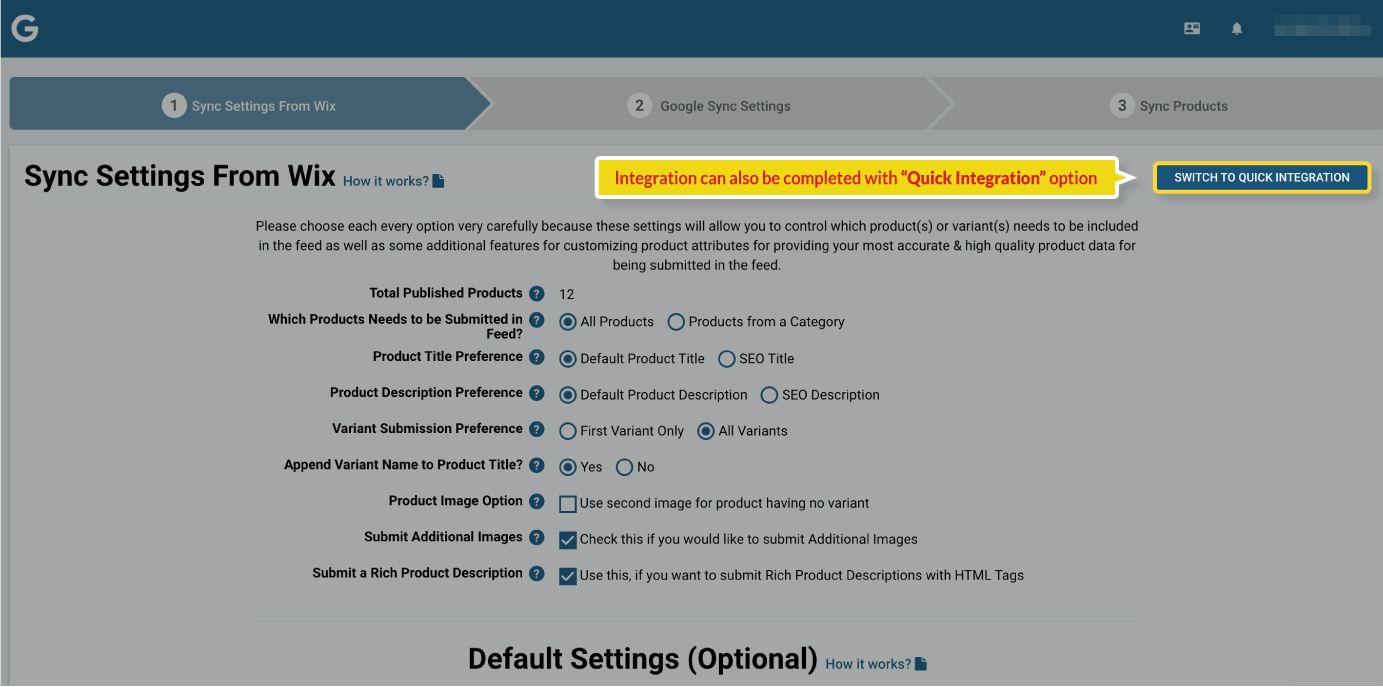This screenshot has width=1383, height=687.
Task: Click help icon for Product Title Preference
Action: click(x=537, y=357)
